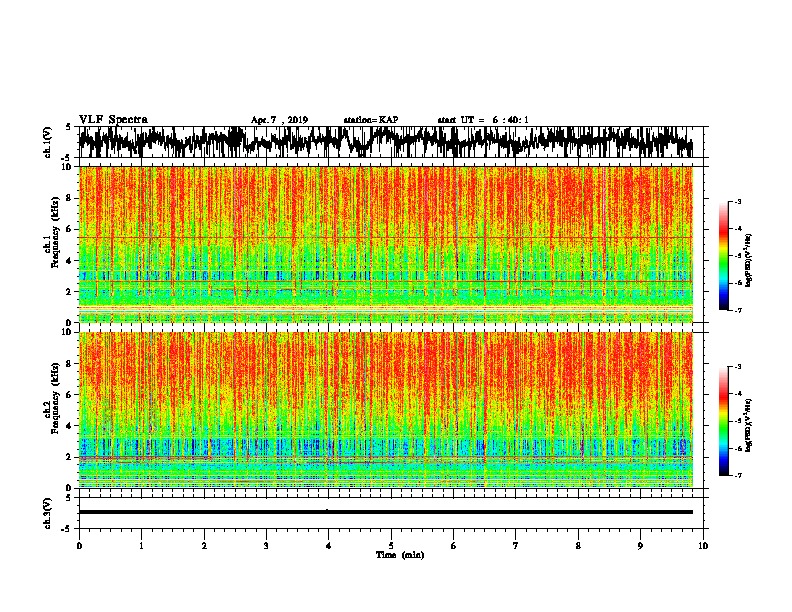The image size is (792, 612).
Task: Click the flat black ch.3 signal trace
Action: tap(386, 512)
